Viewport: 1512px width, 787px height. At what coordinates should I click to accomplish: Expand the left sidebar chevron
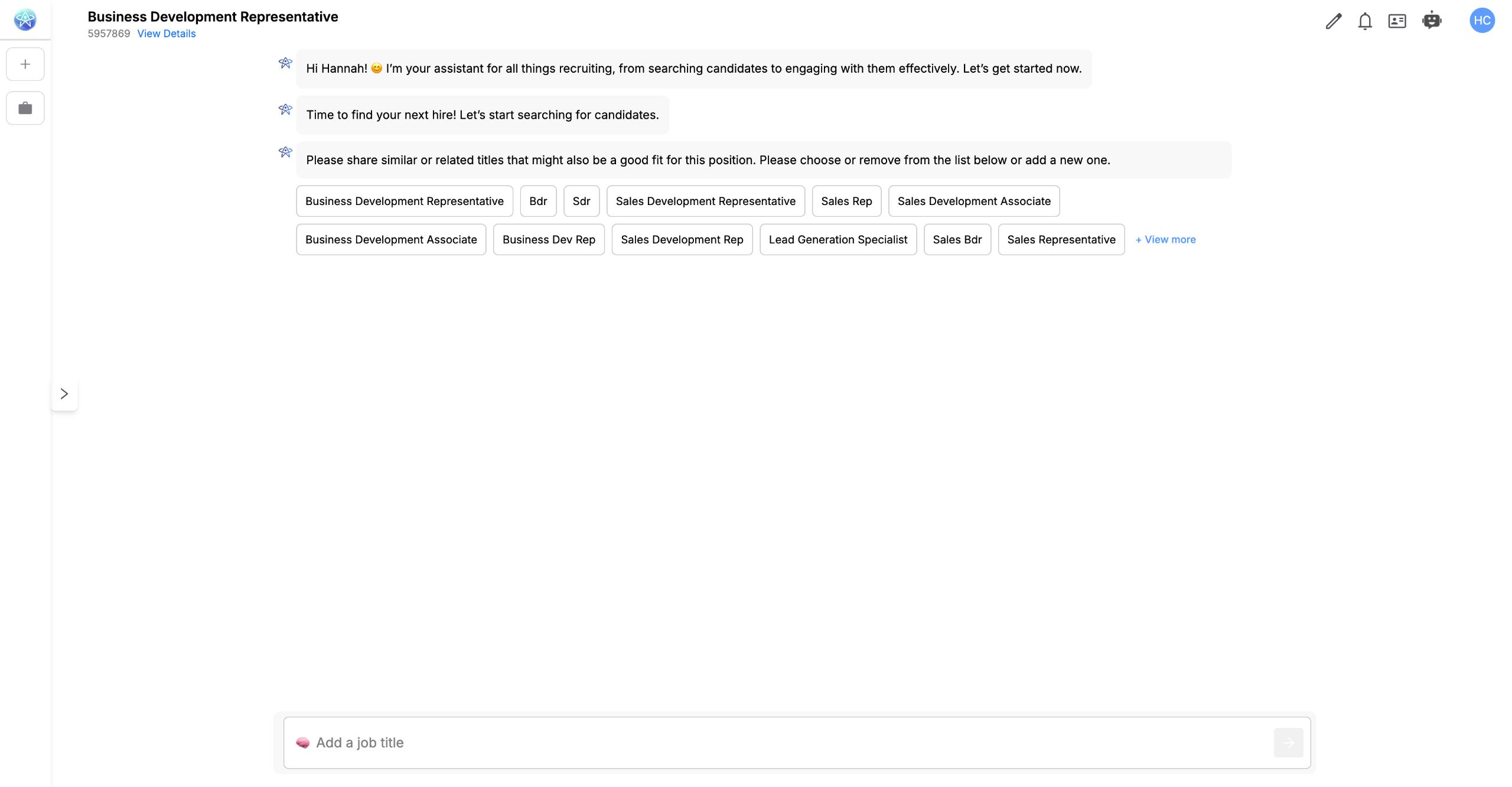(x=64, y=393)
